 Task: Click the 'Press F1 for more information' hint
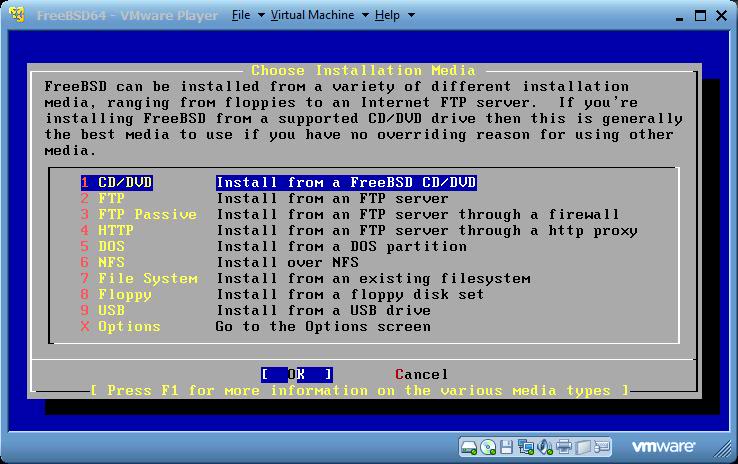(x=360, y=391)
